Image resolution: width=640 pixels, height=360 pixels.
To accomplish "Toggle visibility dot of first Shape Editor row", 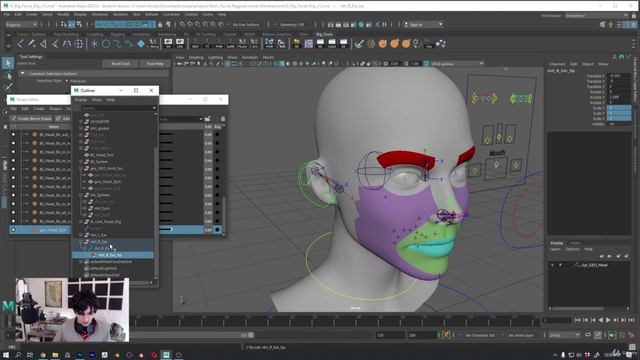I will 13,134.
